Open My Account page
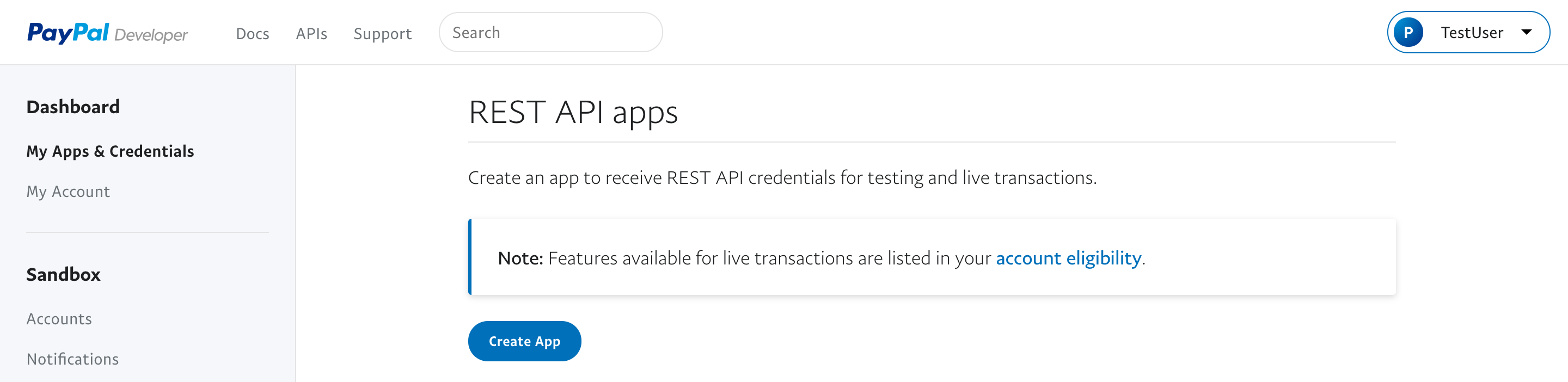The height and width of the screenshot is (382, 1568). pyautogui.click(x=68, y=192)
